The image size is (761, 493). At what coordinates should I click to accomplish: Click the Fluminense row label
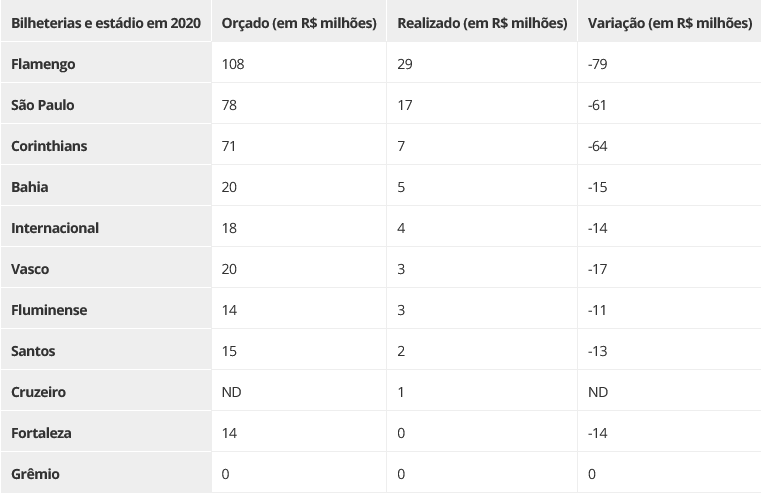point(49,310)
